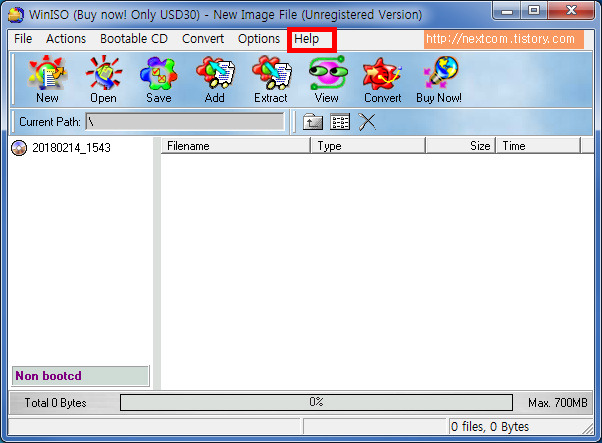Click the Max. 700MB label
The height and width of the screenshot is (443, 602).
pos(558,403)
